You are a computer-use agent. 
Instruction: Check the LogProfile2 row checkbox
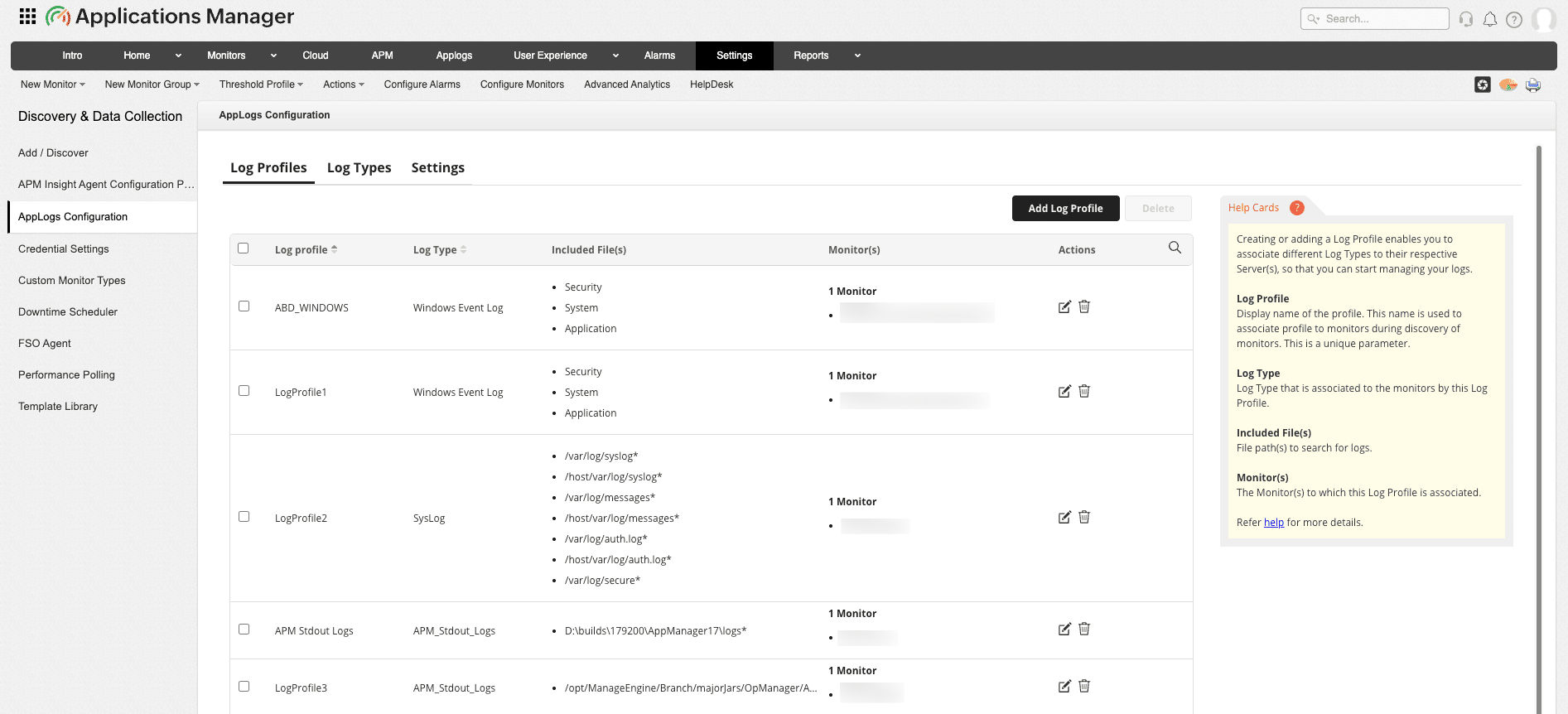click(244, 516)
